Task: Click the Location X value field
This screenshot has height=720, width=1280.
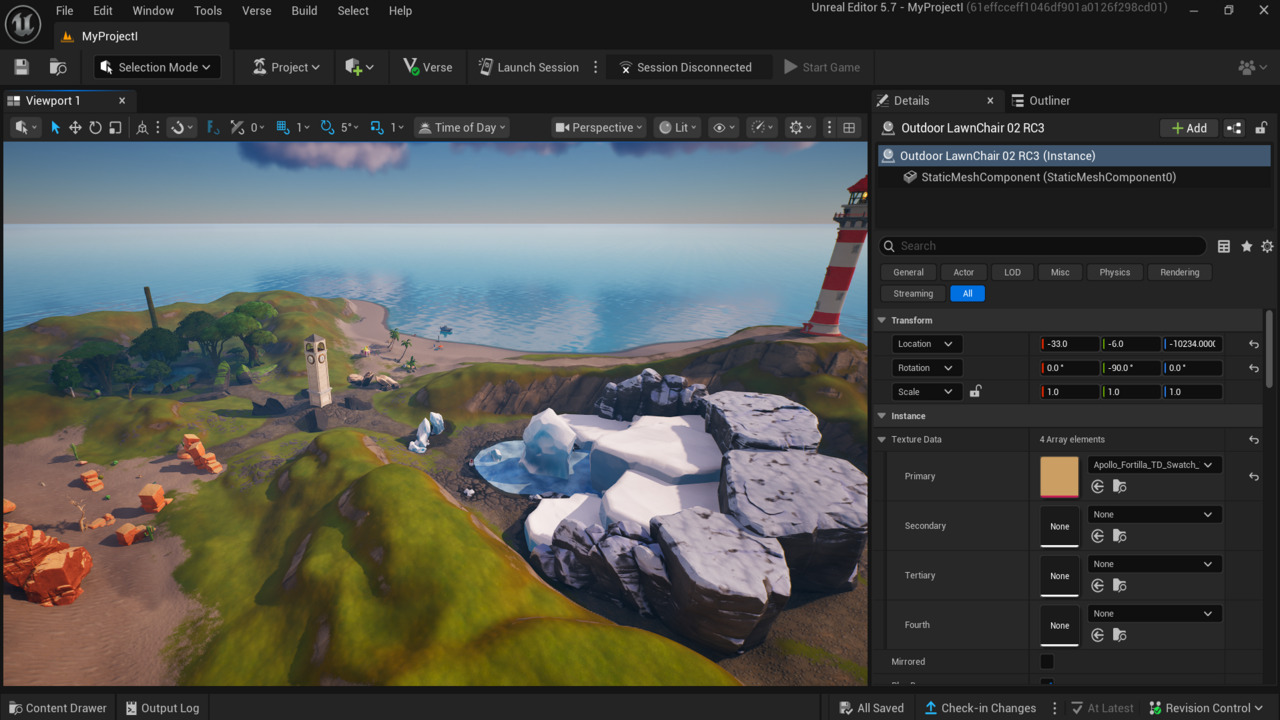Action: [x=1069, y=344]
